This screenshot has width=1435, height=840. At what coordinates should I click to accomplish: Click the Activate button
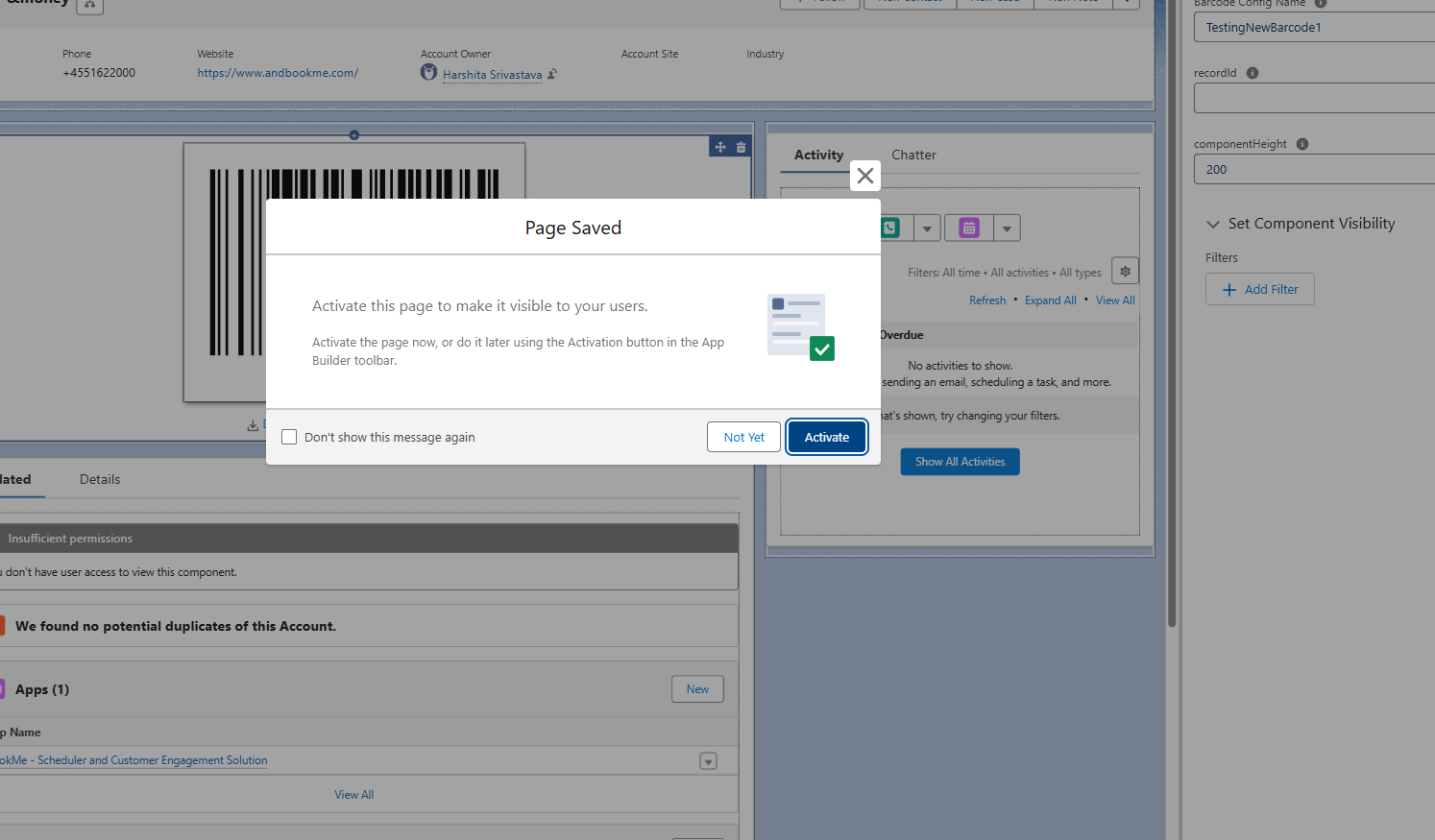click(826, 437)
